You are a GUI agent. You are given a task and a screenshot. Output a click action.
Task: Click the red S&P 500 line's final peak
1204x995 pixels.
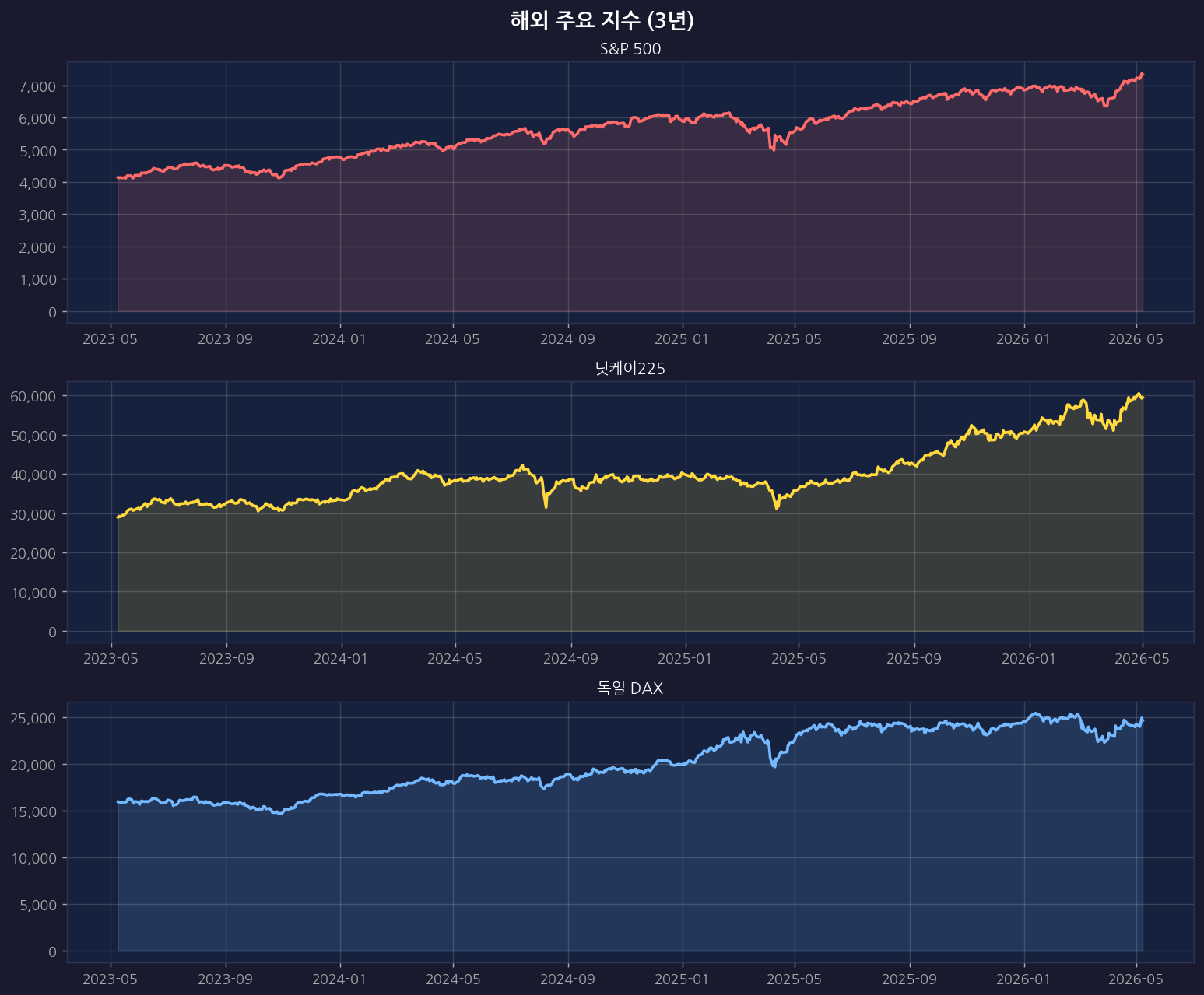(1142, 74)
